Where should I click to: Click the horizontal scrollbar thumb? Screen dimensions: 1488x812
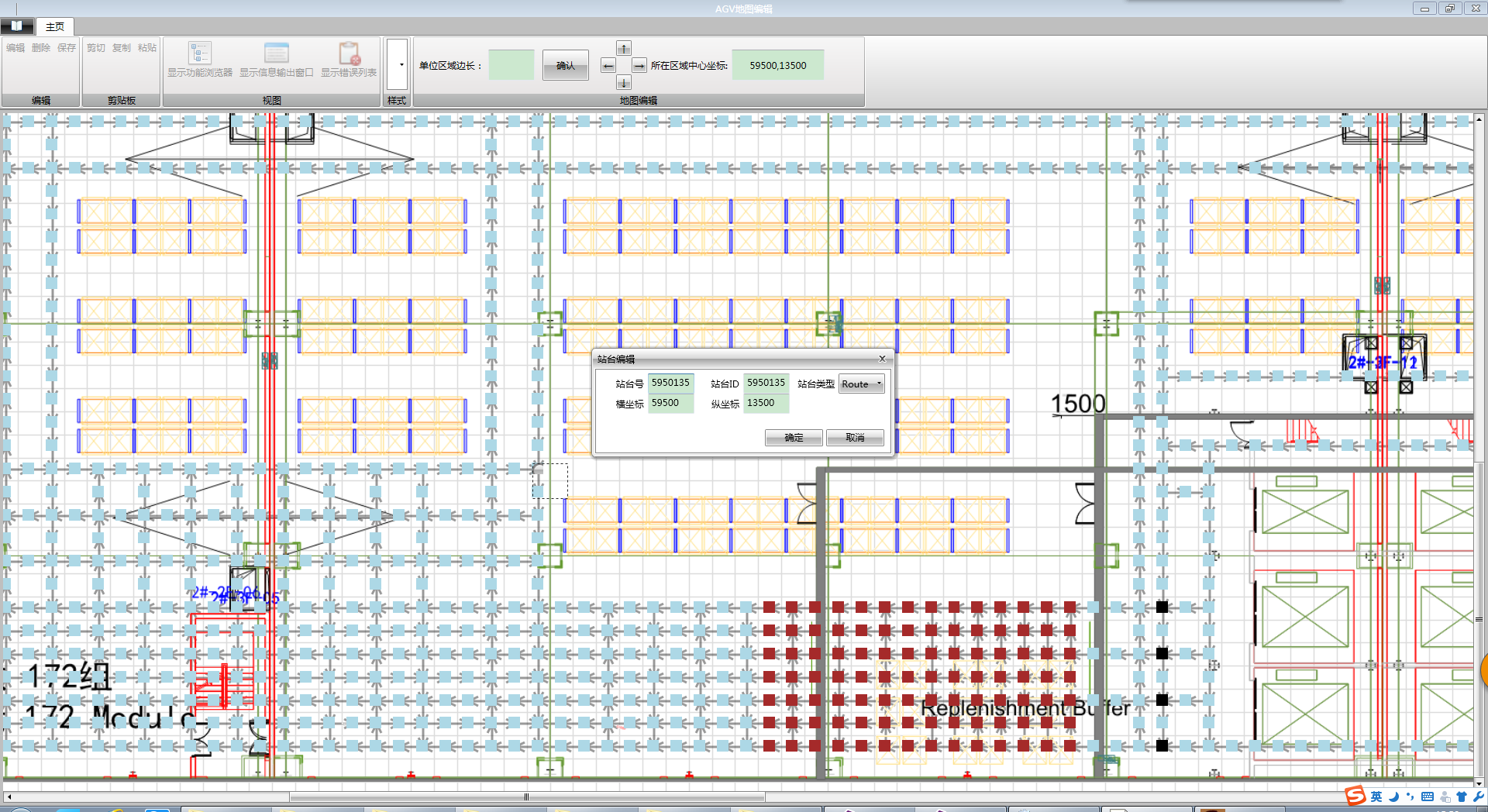coord(527,797)
